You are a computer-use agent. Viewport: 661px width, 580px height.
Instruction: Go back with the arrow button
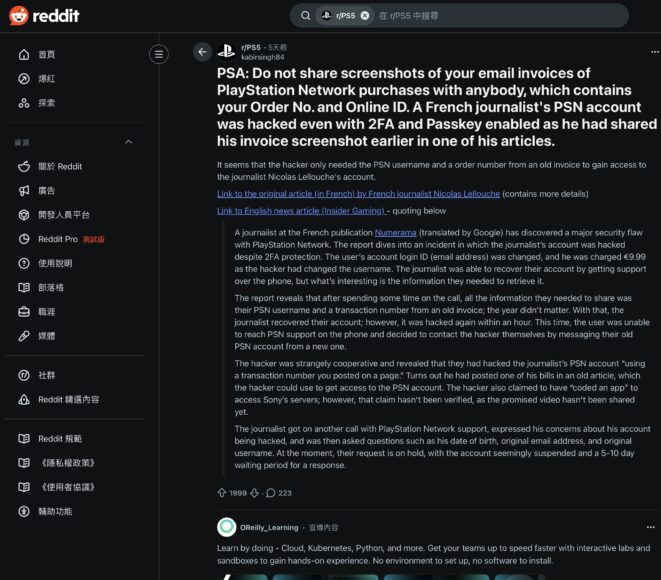(x=203, y=52)
